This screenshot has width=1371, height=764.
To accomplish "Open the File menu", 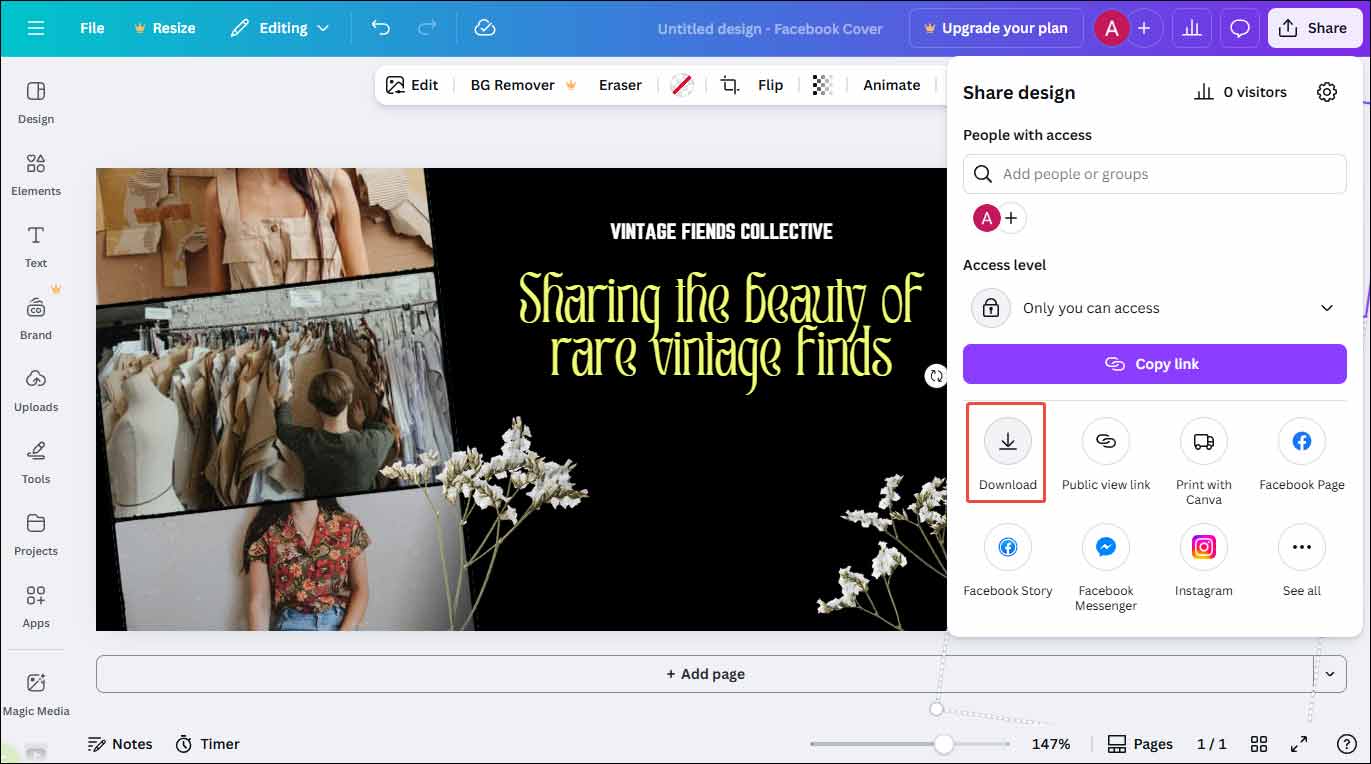I will [x=91, y=28].
